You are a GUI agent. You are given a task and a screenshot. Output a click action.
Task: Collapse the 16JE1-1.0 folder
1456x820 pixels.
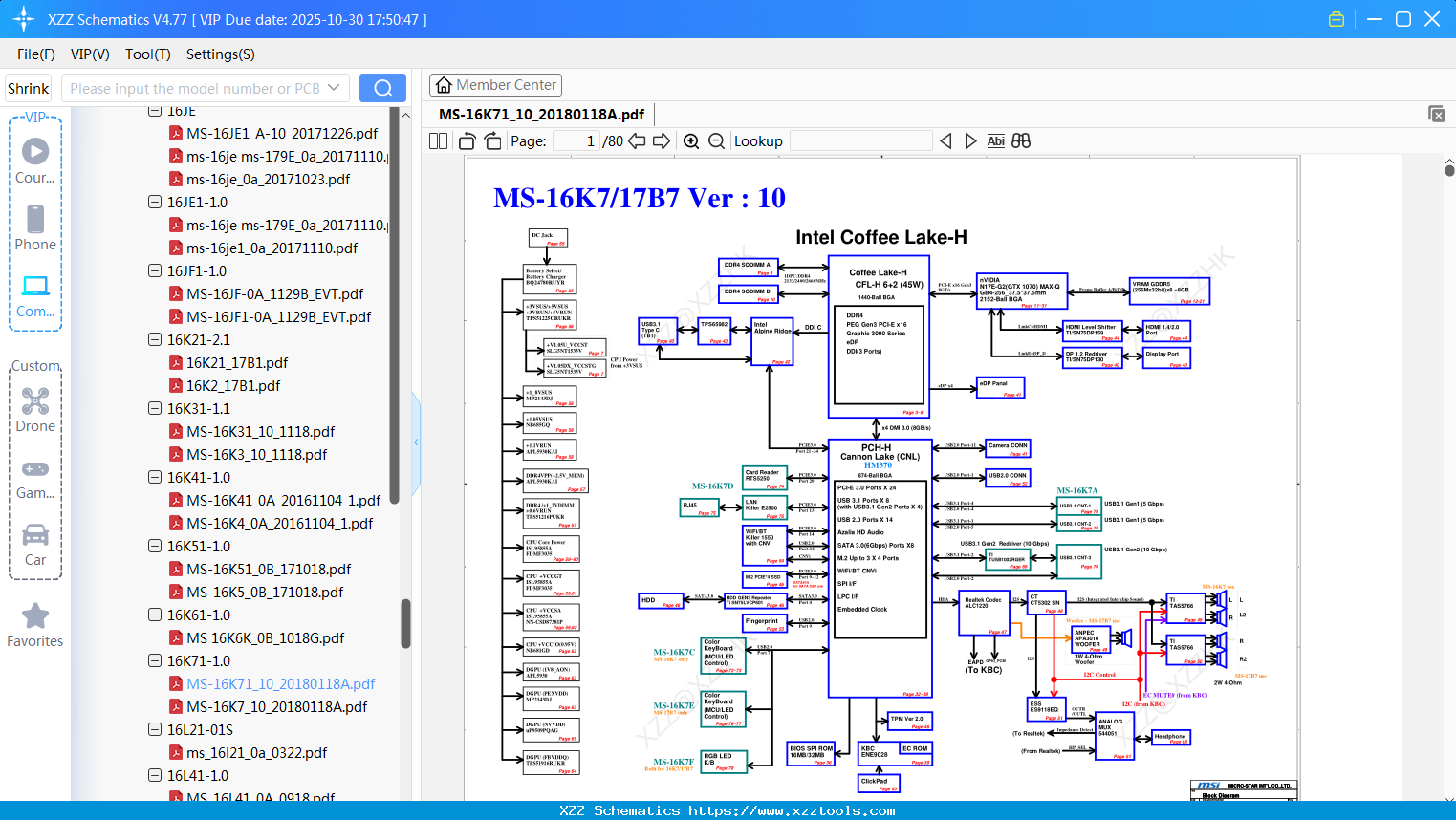155,203
